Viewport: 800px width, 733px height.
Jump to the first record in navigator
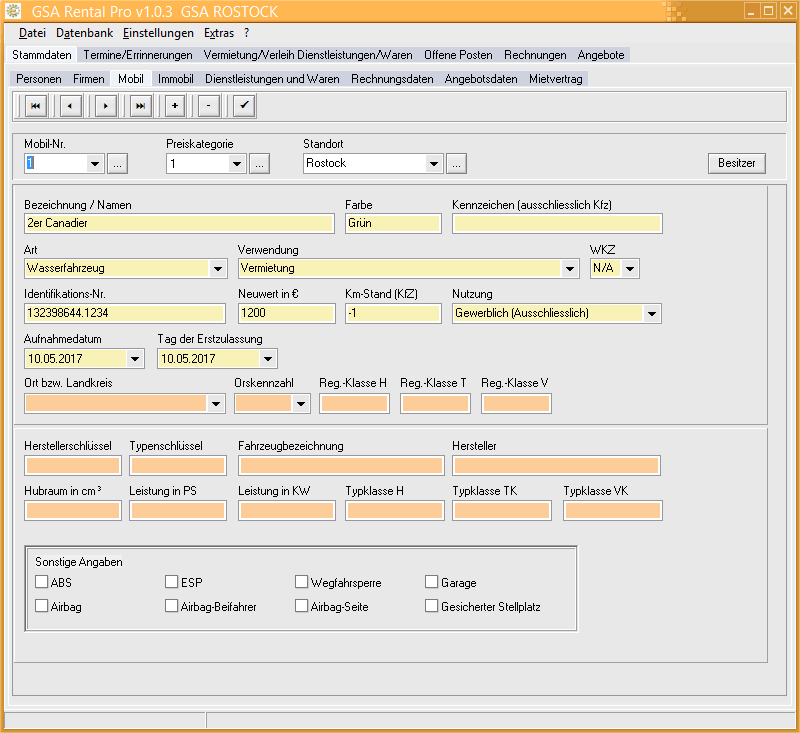[x=35, y=105]
